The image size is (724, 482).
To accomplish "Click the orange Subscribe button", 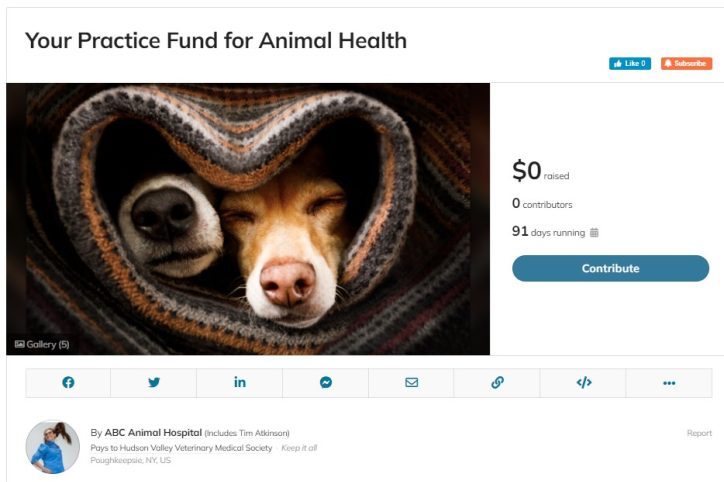I will [x=686, y=63].
